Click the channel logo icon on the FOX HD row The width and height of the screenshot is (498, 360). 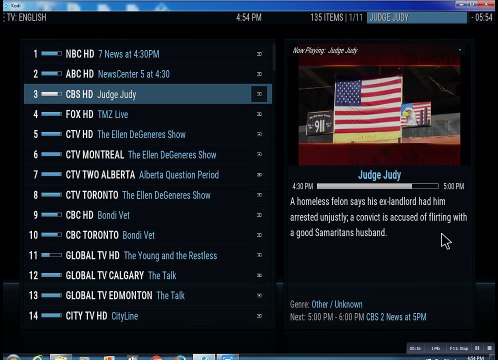point(259,114)
